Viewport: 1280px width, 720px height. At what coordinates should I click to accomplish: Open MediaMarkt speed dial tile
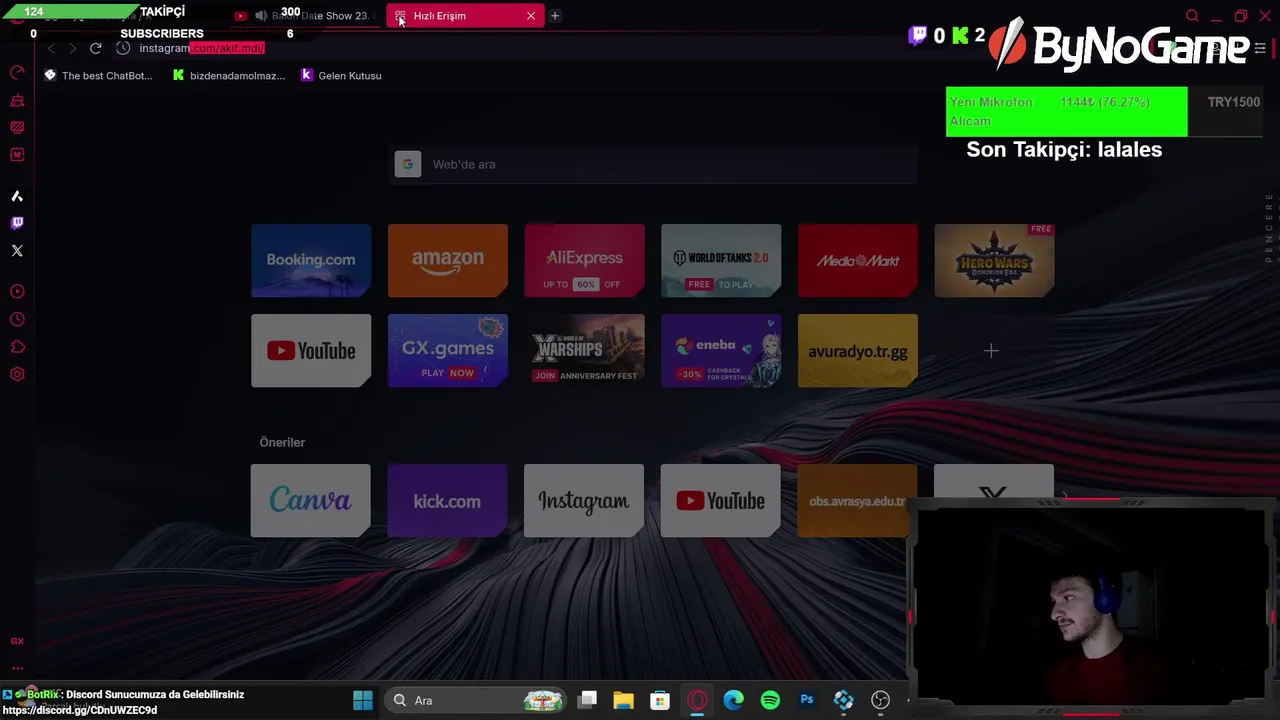(858, 260)
